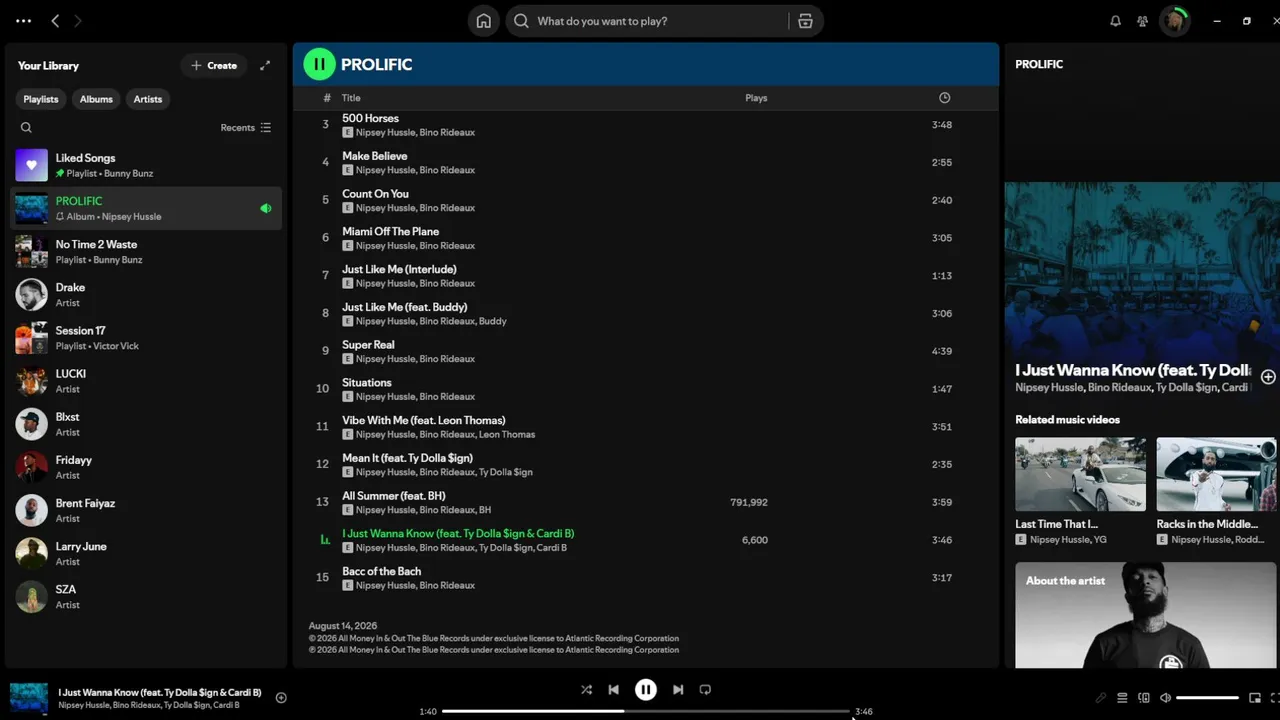The image size is (1280, 720).
Task: Skip to next track
Action: click(x=678, y=690)
